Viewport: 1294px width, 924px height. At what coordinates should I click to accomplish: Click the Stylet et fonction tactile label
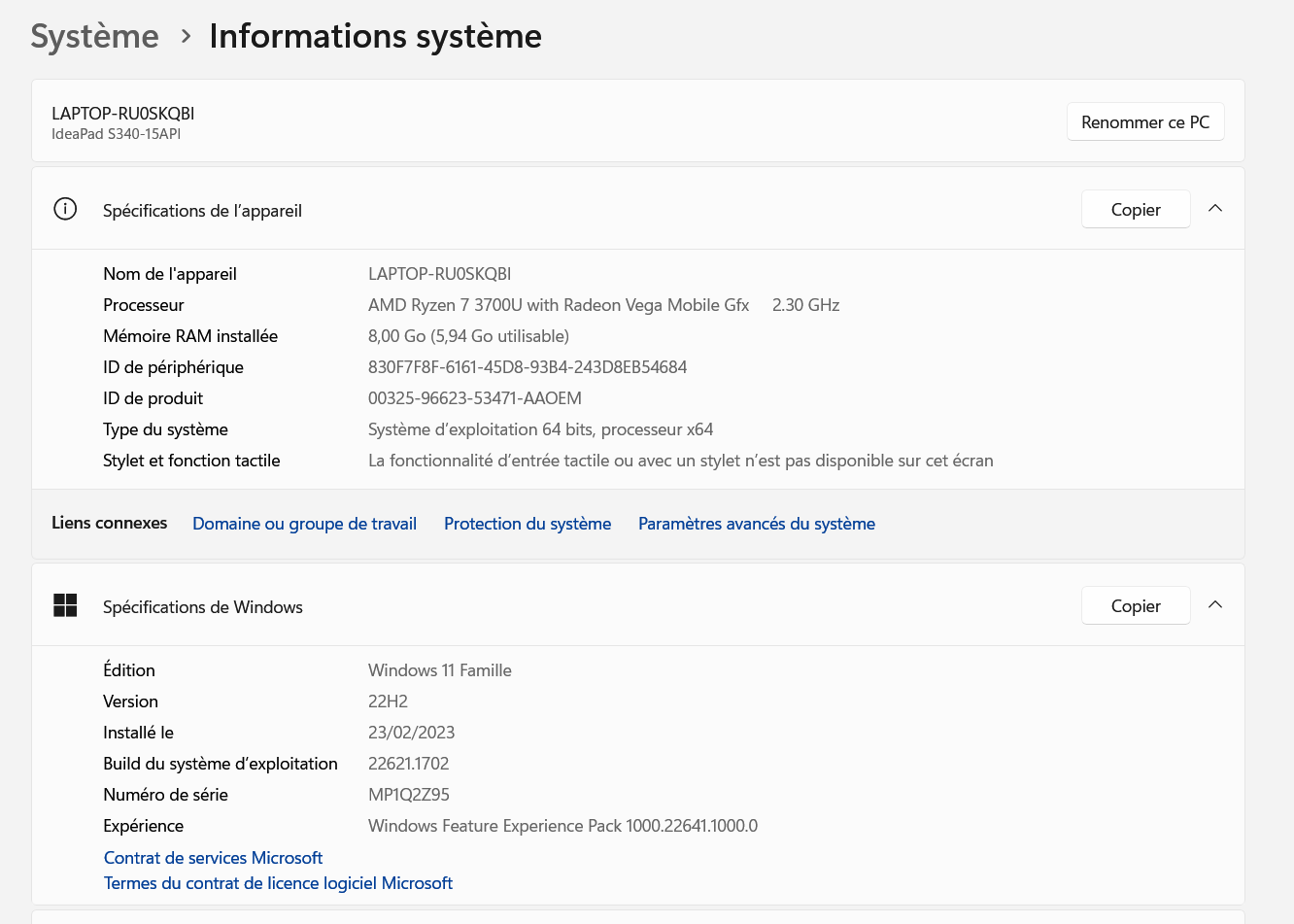(191, 461)
